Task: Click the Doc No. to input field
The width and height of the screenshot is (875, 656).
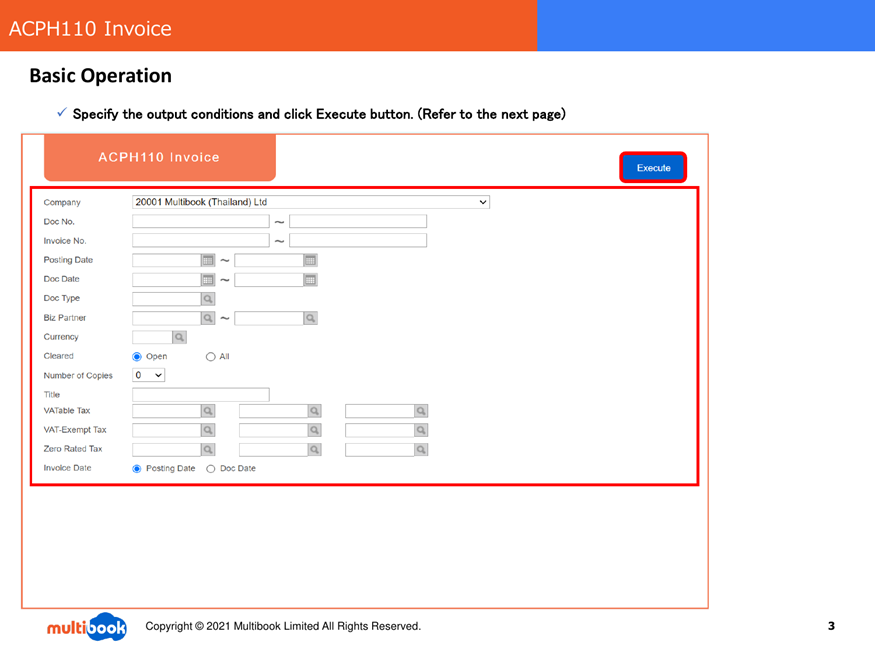Action: 358,221
